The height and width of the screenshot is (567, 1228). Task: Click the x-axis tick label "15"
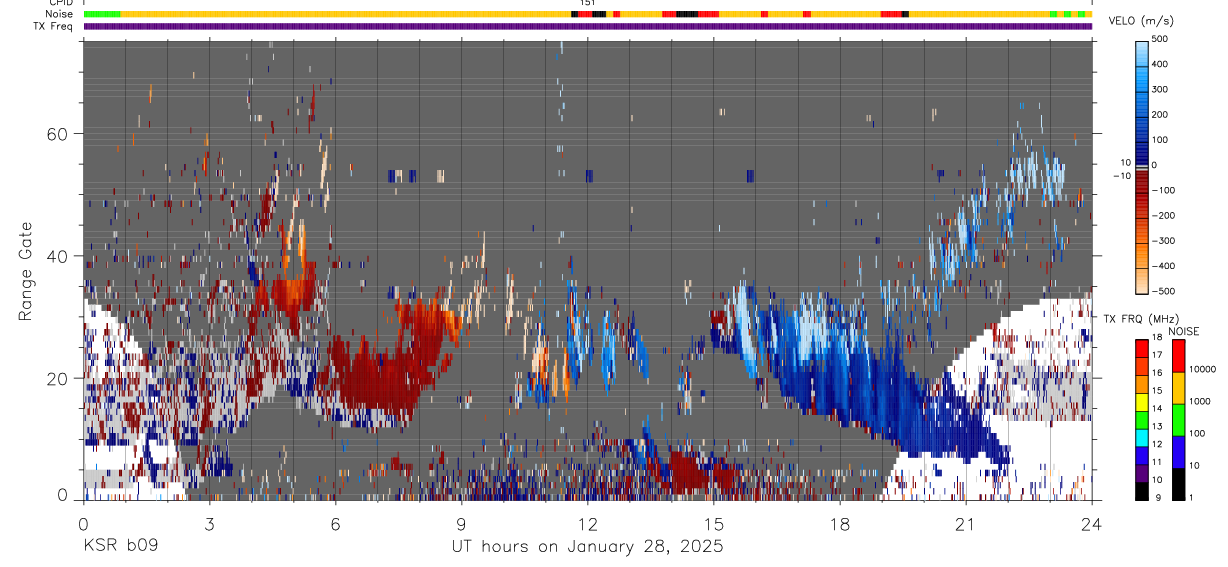[713, 524]
